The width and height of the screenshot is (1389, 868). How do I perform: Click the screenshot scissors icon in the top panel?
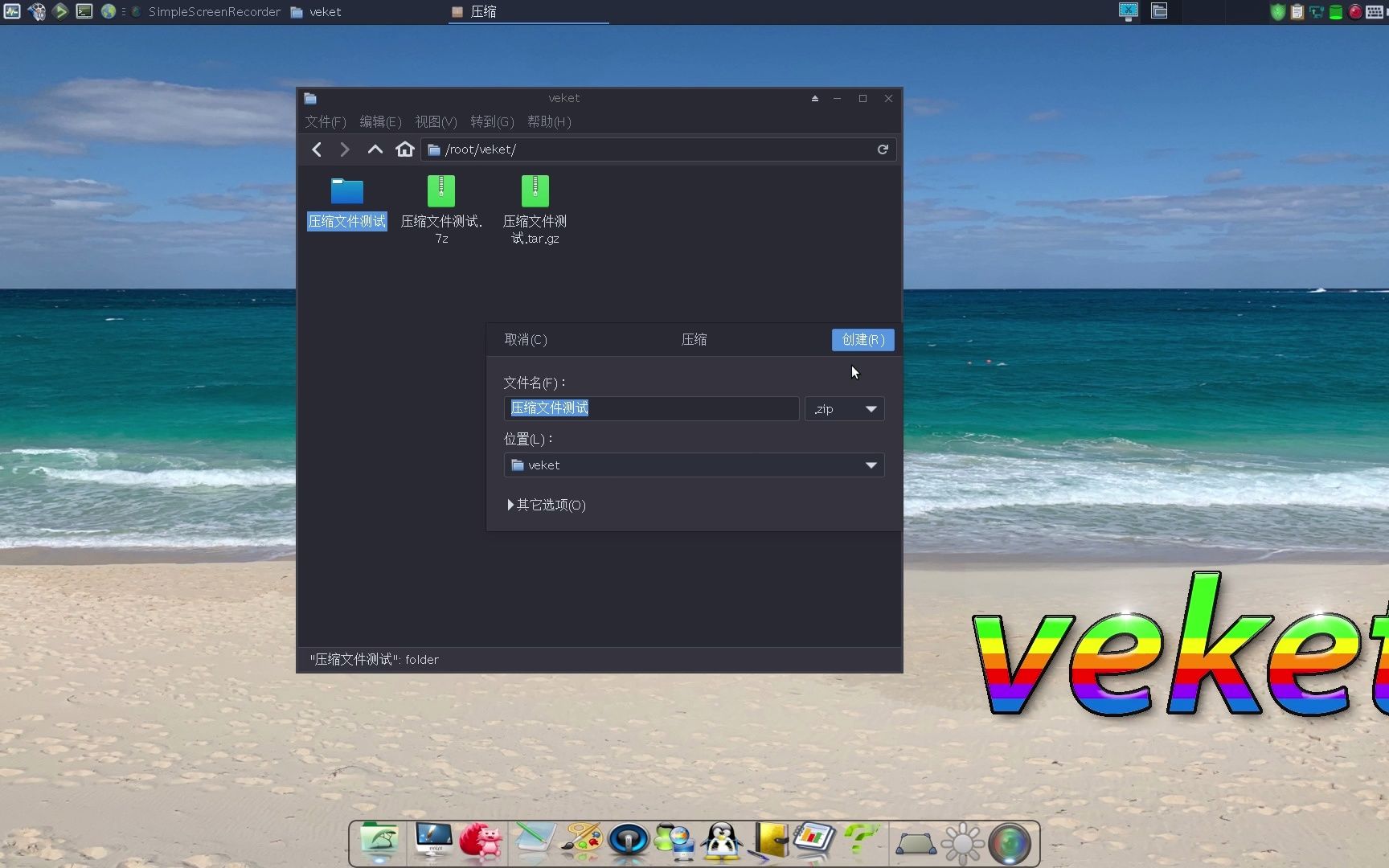click(x=1129, y=11)
